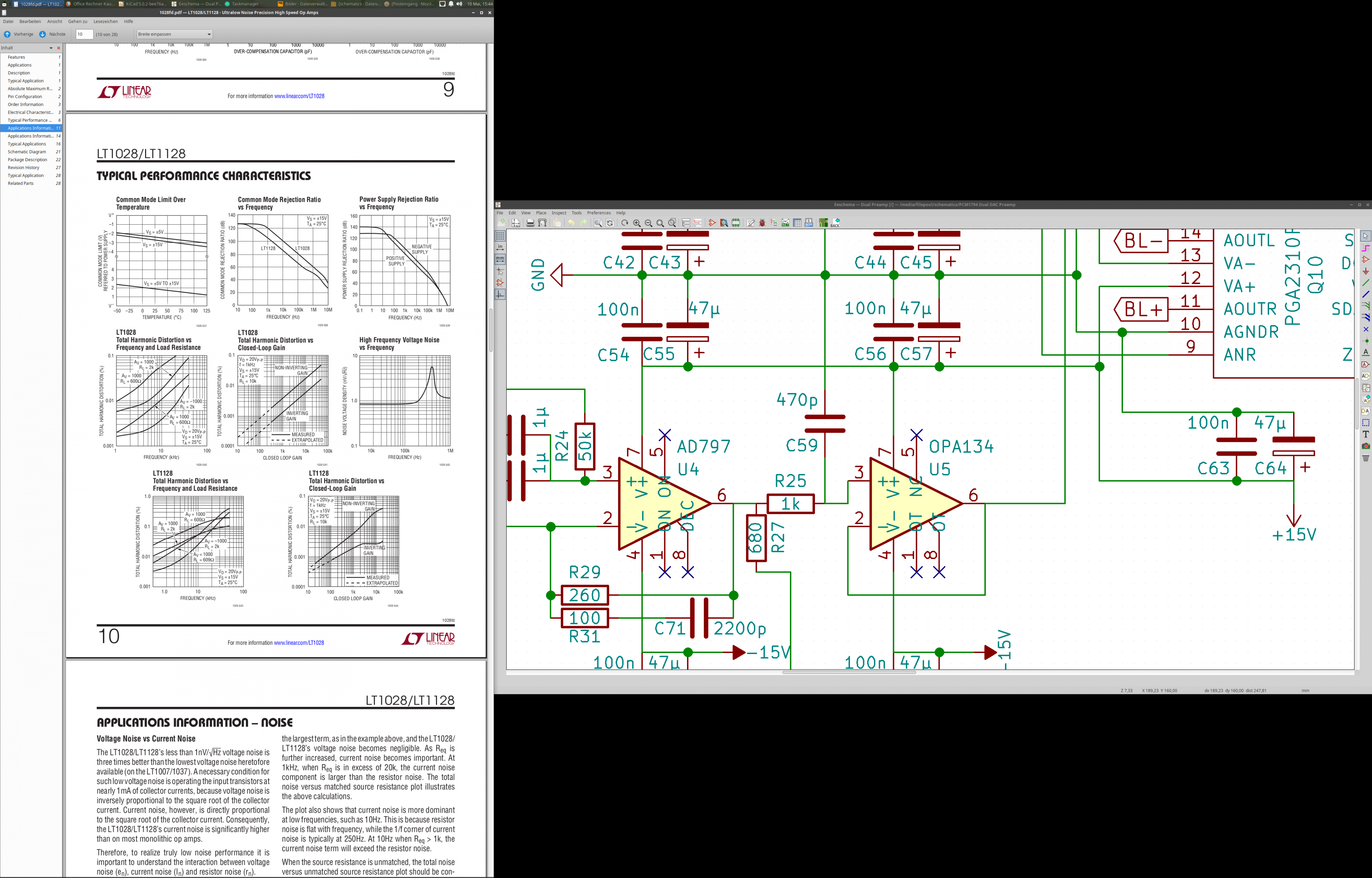Click the Print schematic icon
This screenshot has width=1372, height=878.
click(530, 223)
